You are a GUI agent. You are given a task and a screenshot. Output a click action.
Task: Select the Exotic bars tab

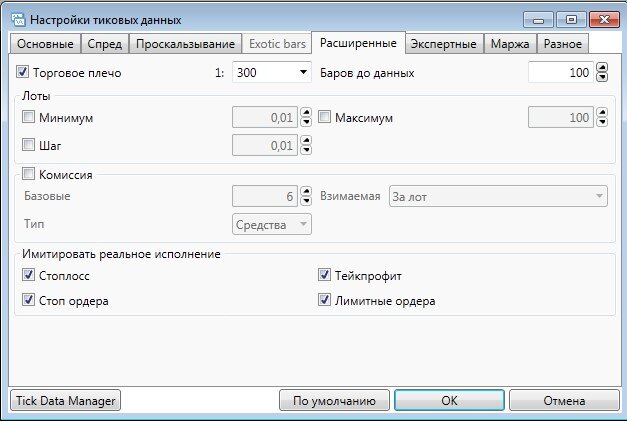click(x=277, y=44)
